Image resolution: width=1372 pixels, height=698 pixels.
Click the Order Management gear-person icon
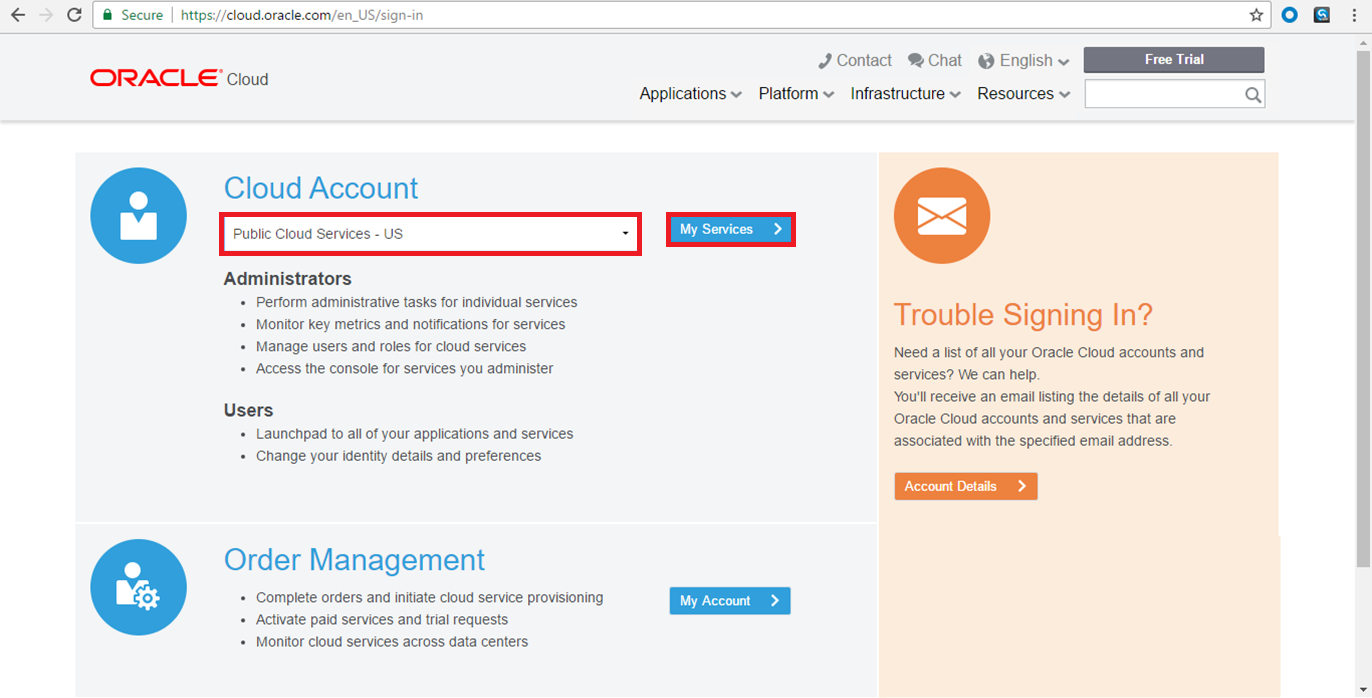pos(138,588)
